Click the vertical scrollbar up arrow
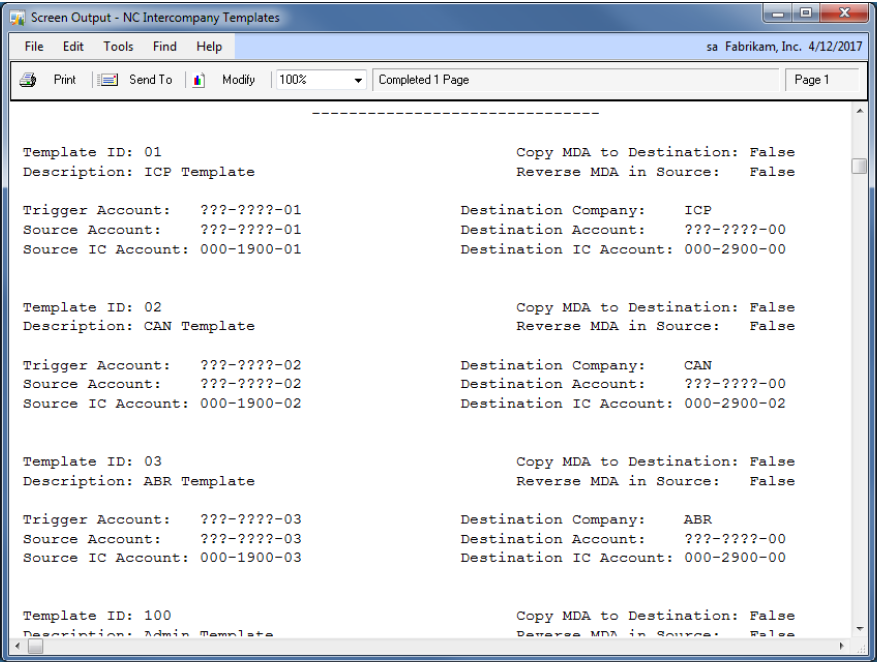This screenshot has width=877, height=662. point(859,110)
